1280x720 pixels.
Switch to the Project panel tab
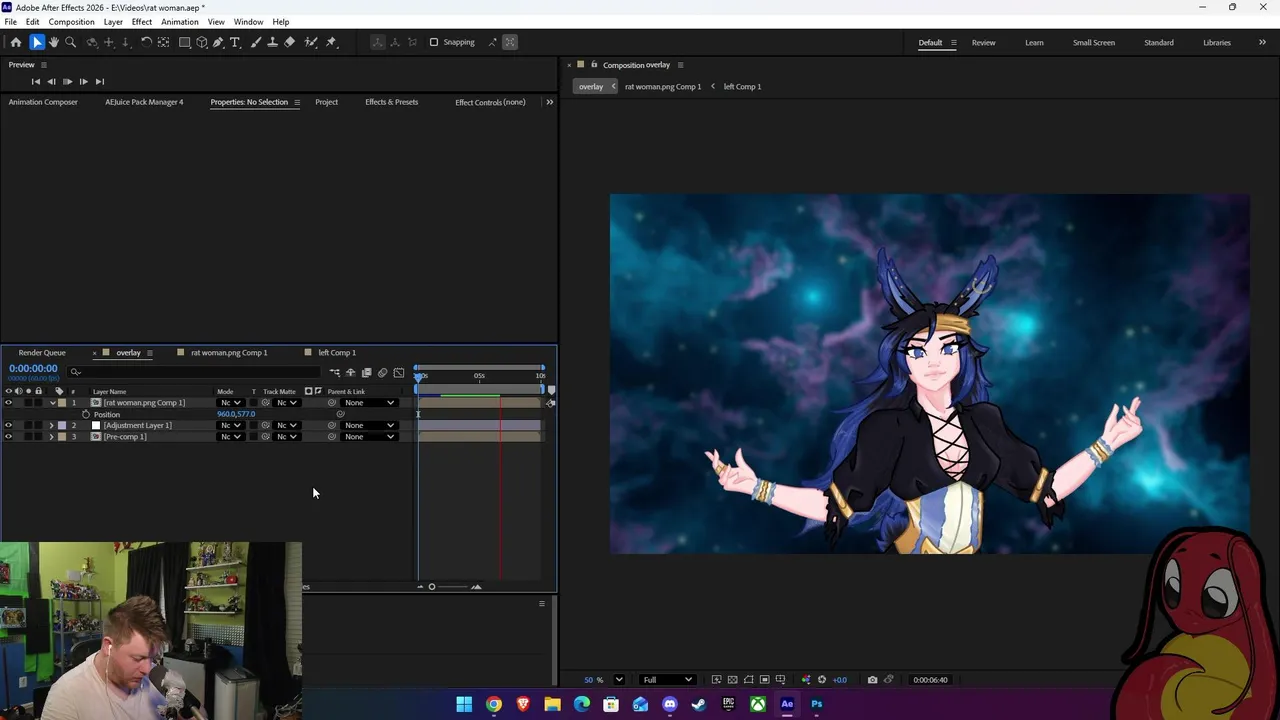[326, 102]
